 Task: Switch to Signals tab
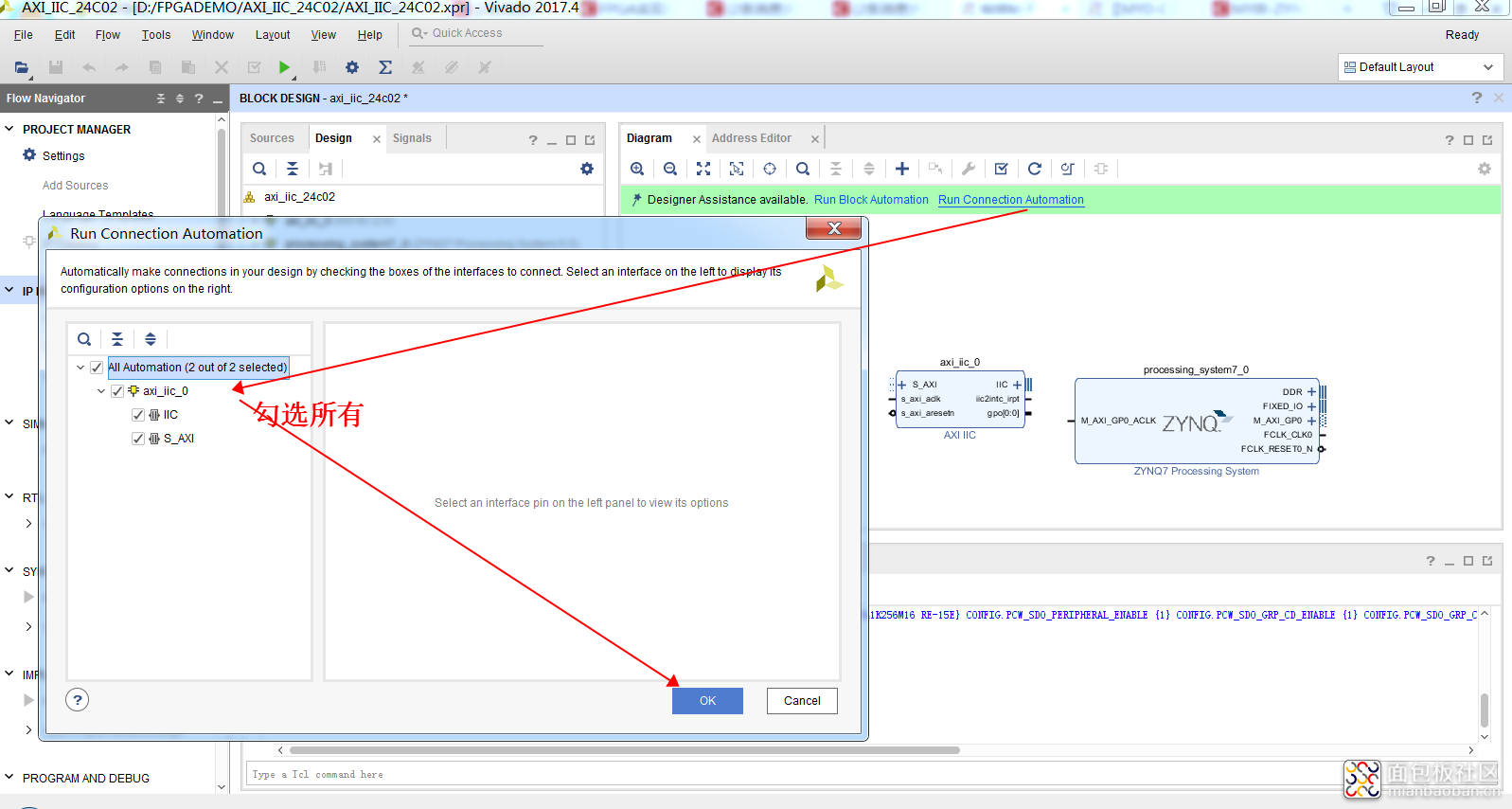412,138
